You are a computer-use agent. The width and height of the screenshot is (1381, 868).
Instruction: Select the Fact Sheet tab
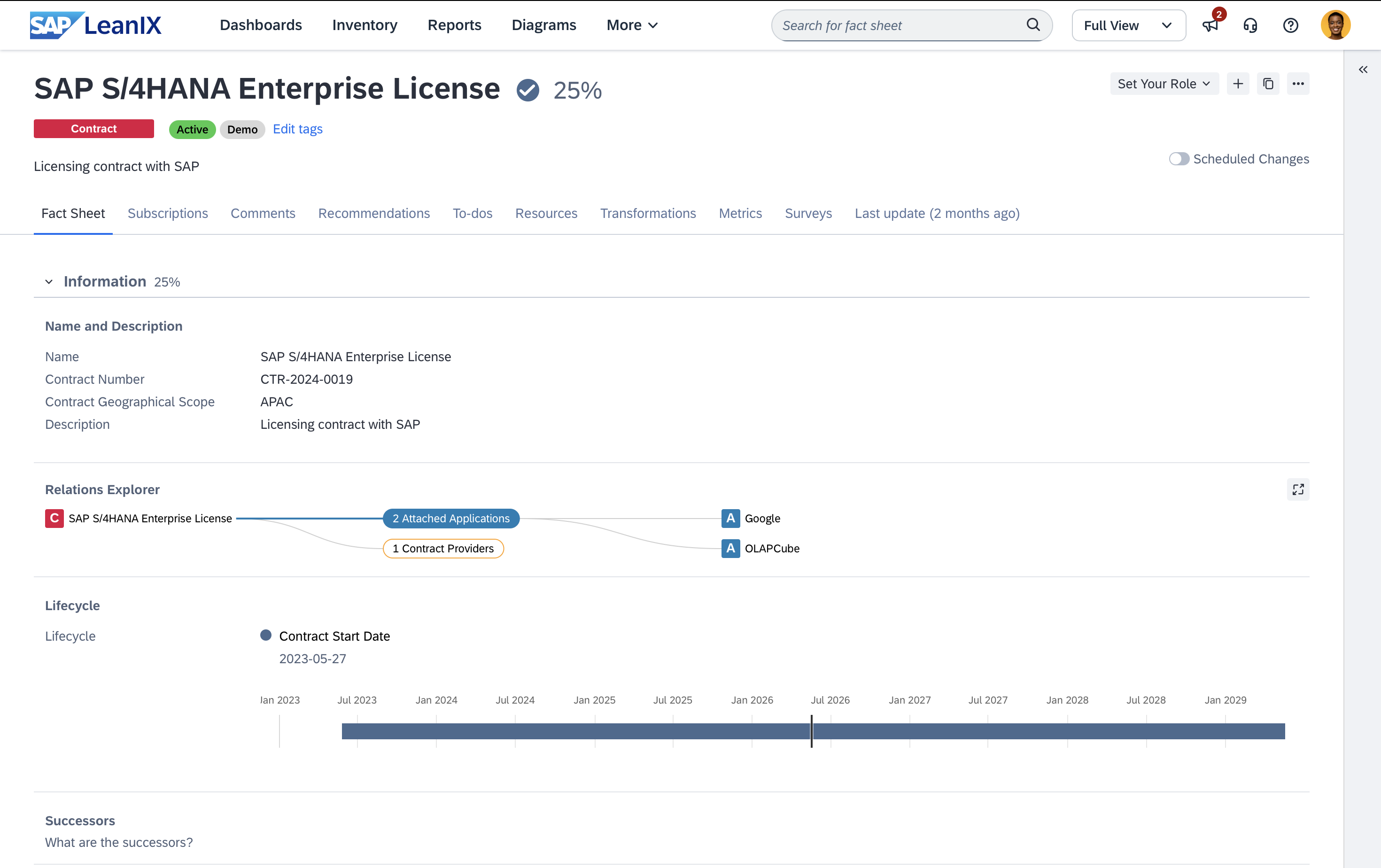(73, 213)
